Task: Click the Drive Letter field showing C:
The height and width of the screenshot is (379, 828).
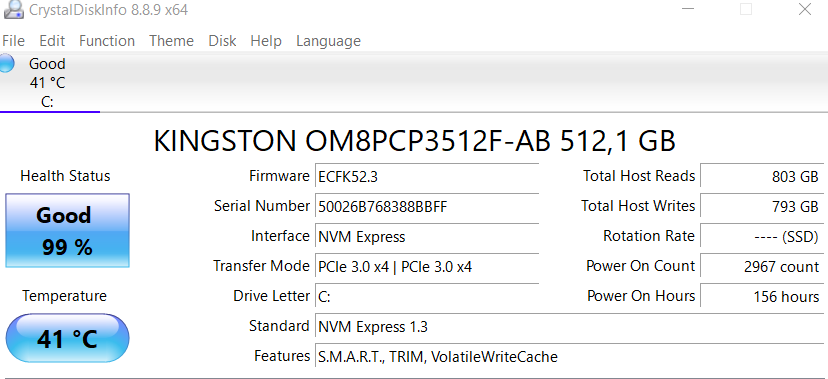Action: pos(427,297)
